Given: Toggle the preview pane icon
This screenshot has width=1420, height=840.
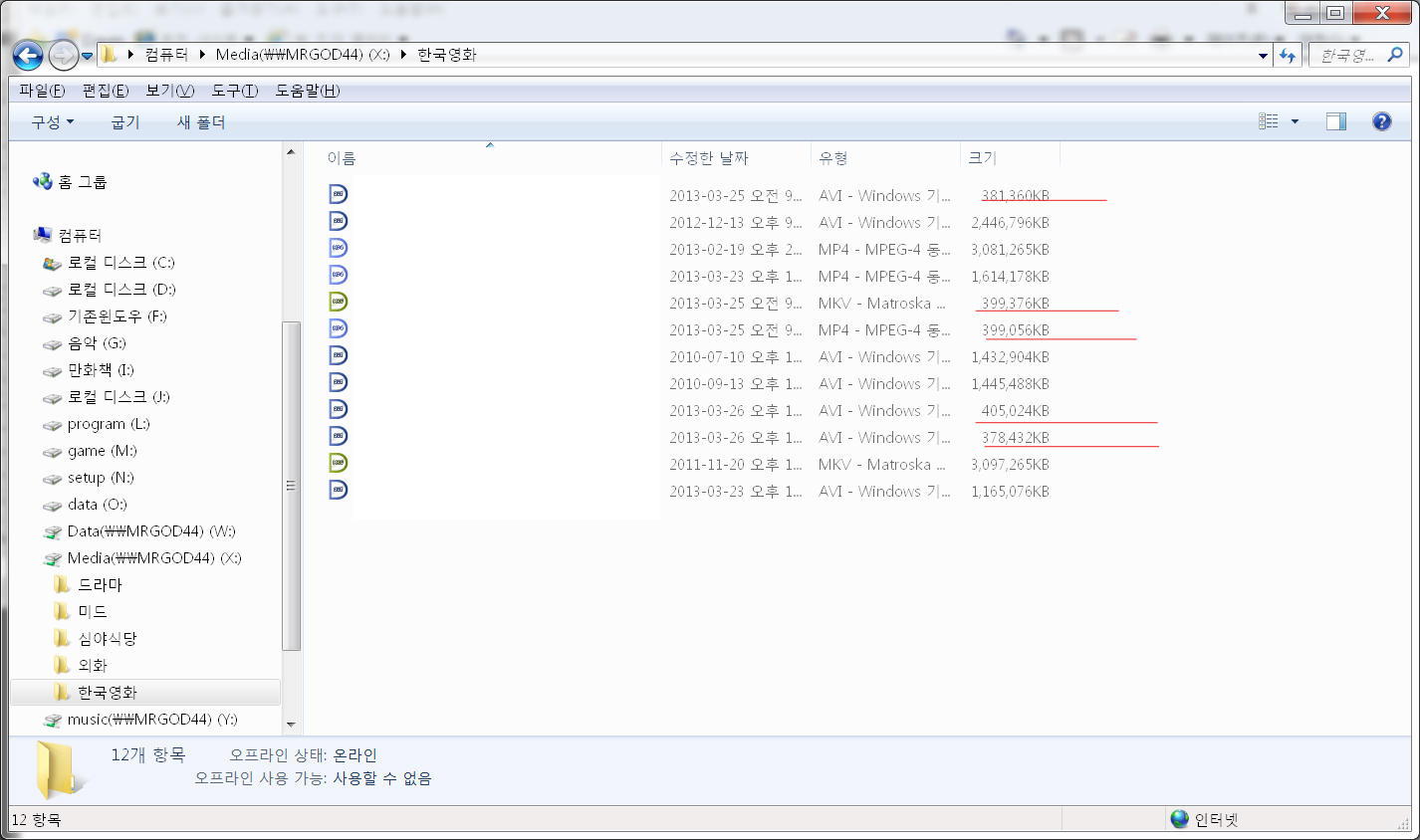Looking at the screenshot, I should tap(1336, 121).
